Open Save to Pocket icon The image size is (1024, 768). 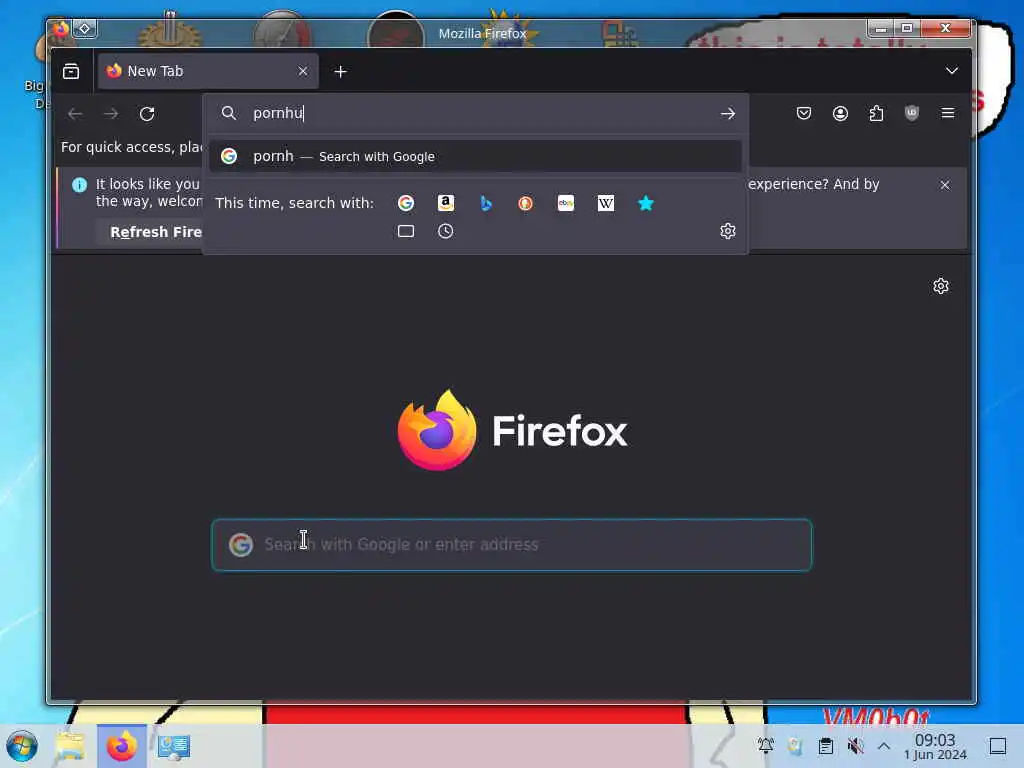[x=803, y=114]
